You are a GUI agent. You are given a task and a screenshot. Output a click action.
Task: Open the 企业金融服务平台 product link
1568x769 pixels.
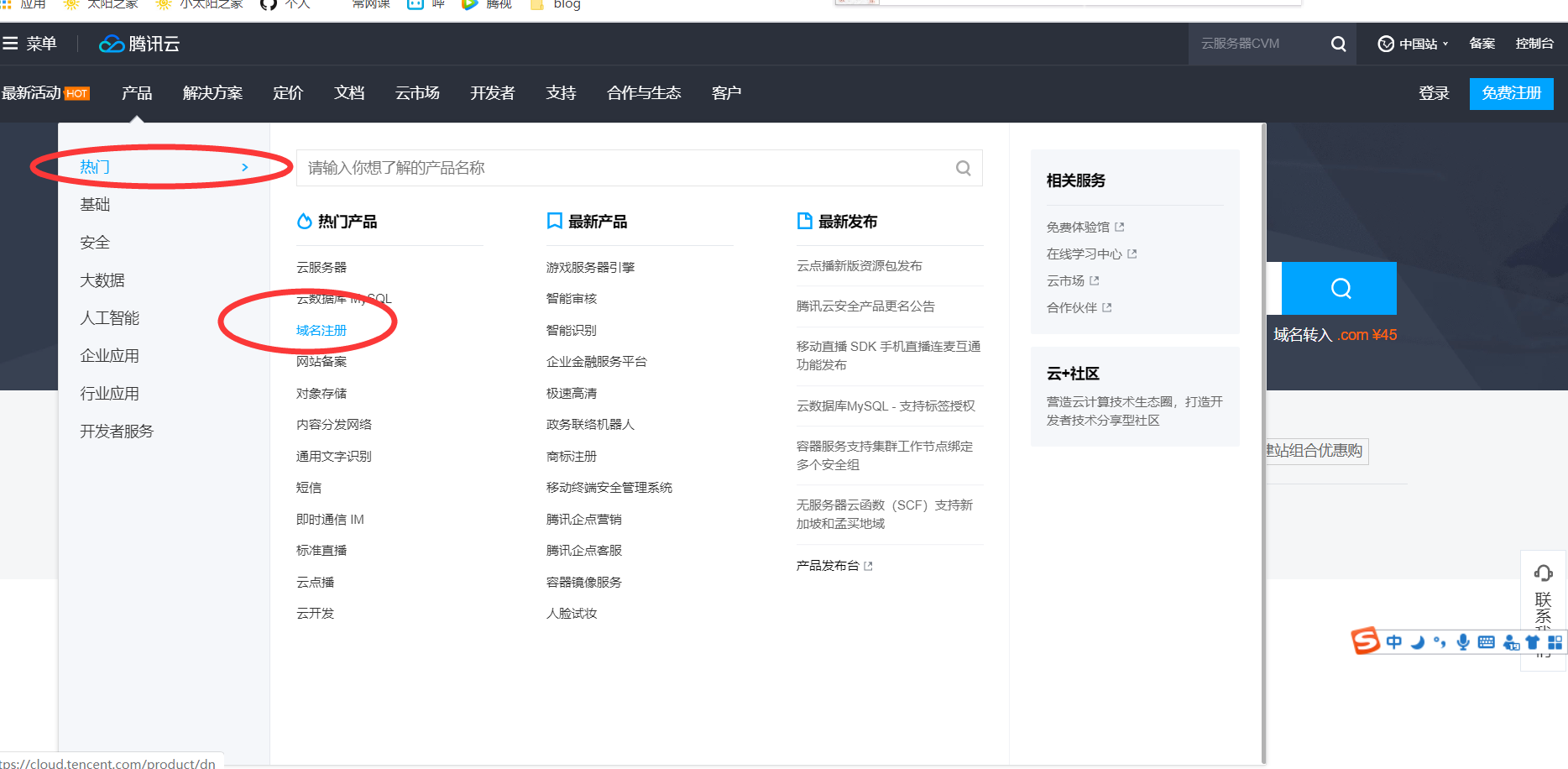pos(597,361)
